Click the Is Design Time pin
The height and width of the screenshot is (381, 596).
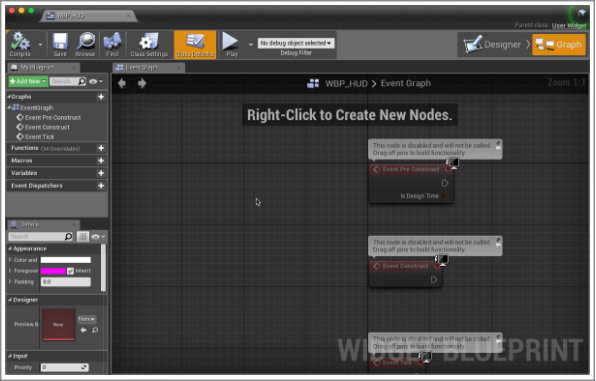click(444, 196)
